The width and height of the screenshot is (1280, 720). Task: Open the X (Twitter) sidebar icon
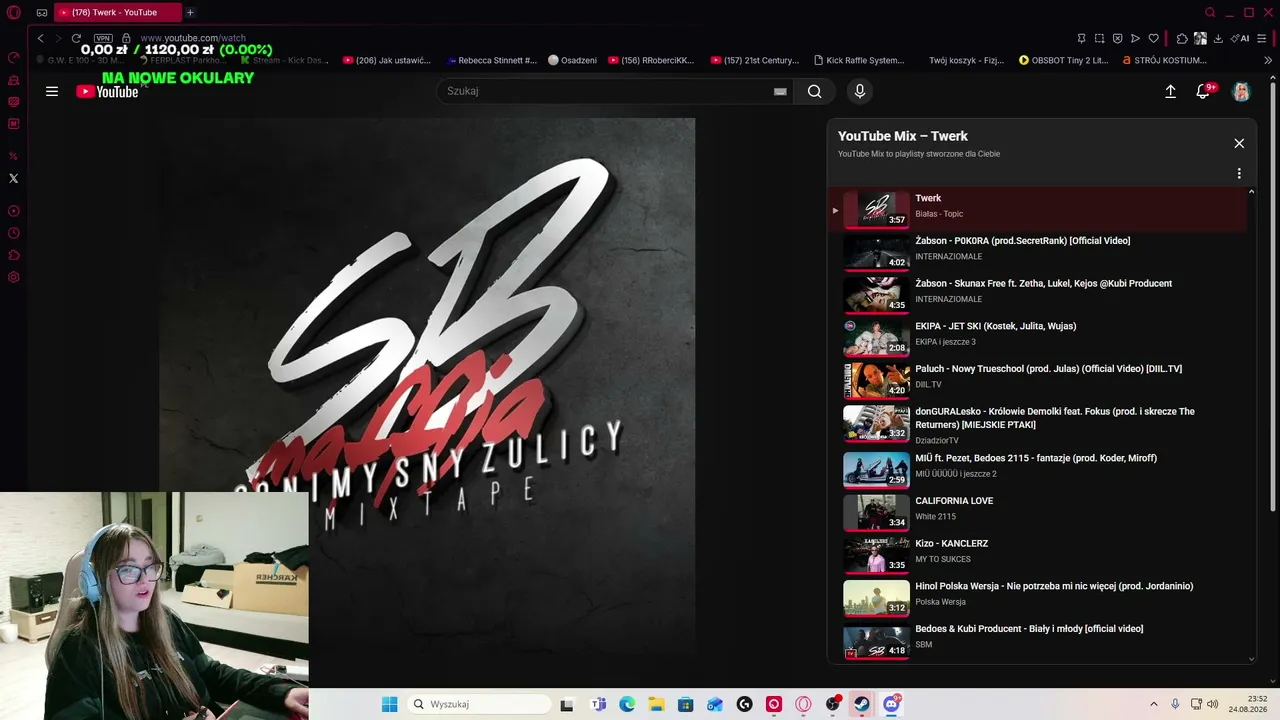tap(13, 178)
